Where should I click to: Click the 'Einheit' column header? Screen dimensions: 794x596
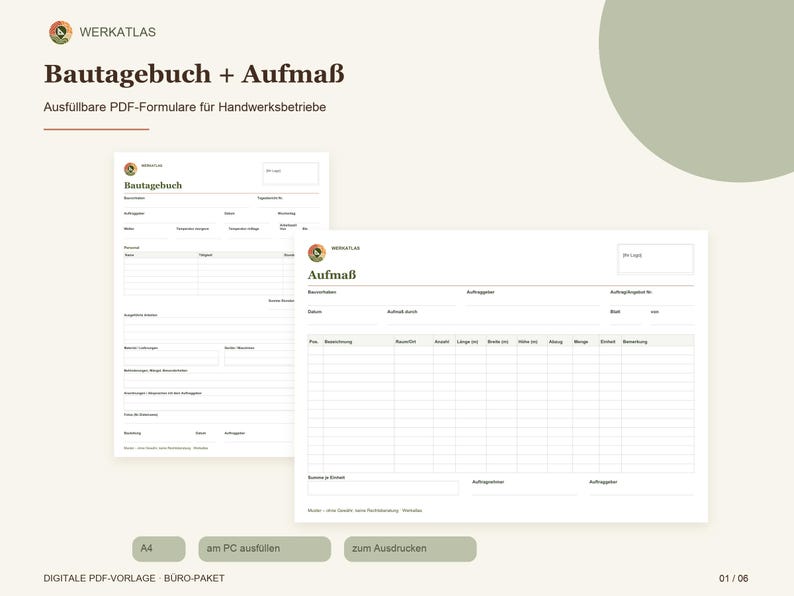pos(608,342)
